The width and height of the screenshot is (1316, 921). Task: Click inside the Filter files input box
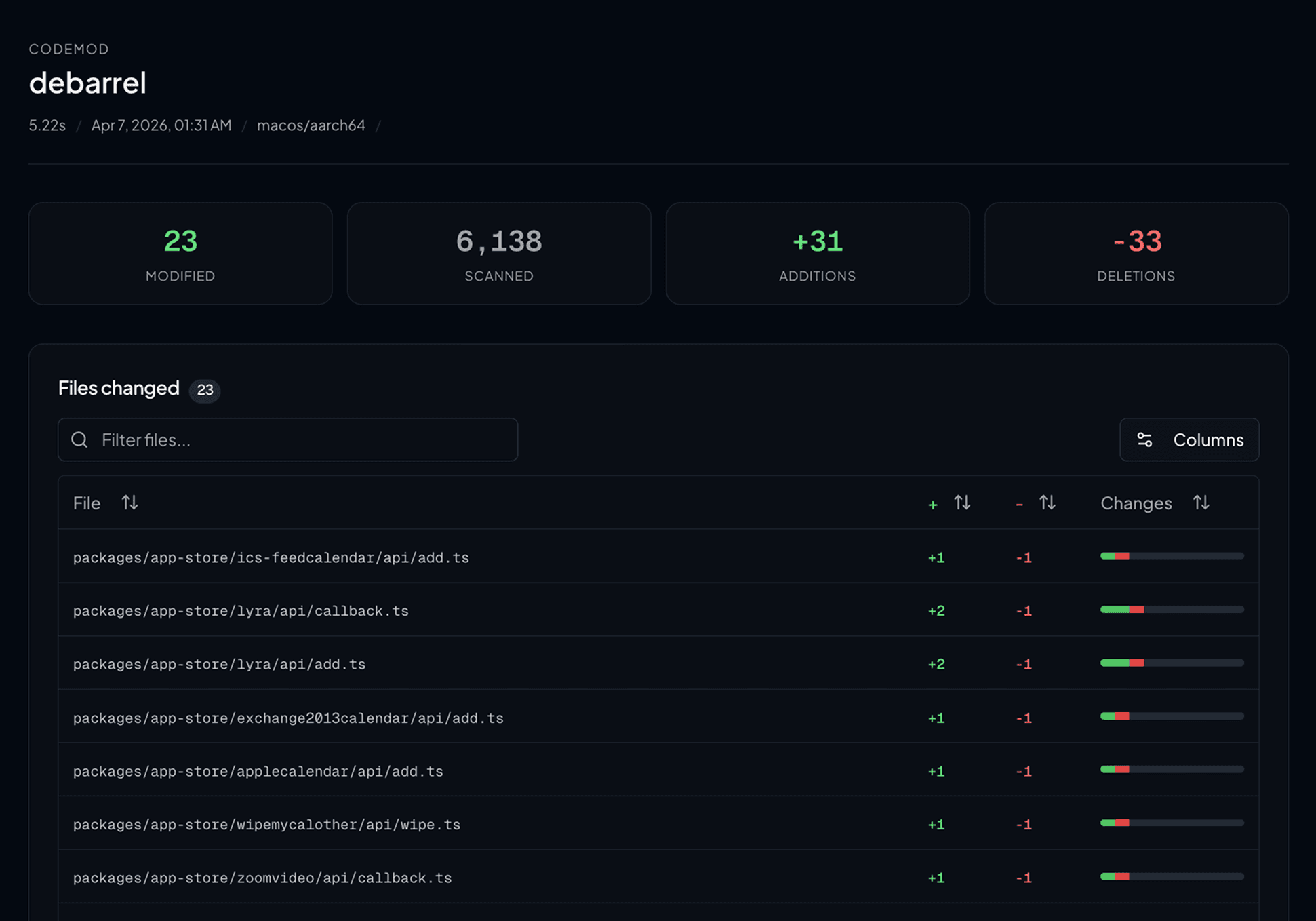click(x=287, y=439)
